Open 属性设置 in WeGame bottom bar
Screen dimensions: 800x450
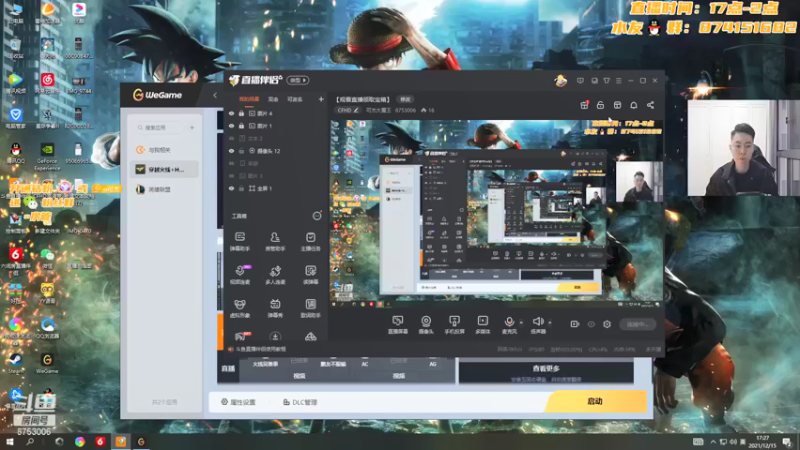(238, 402)
